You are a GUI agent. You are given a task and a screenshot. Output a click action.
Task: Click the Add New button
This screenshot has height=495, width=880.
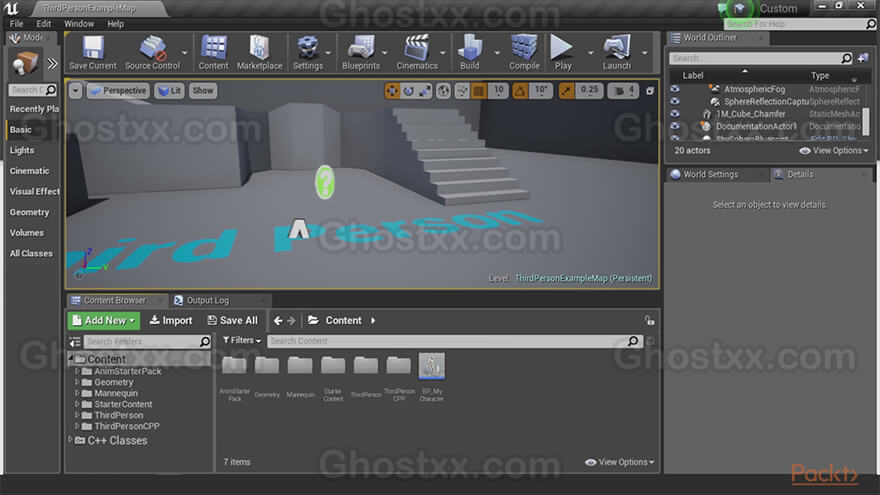104,320
